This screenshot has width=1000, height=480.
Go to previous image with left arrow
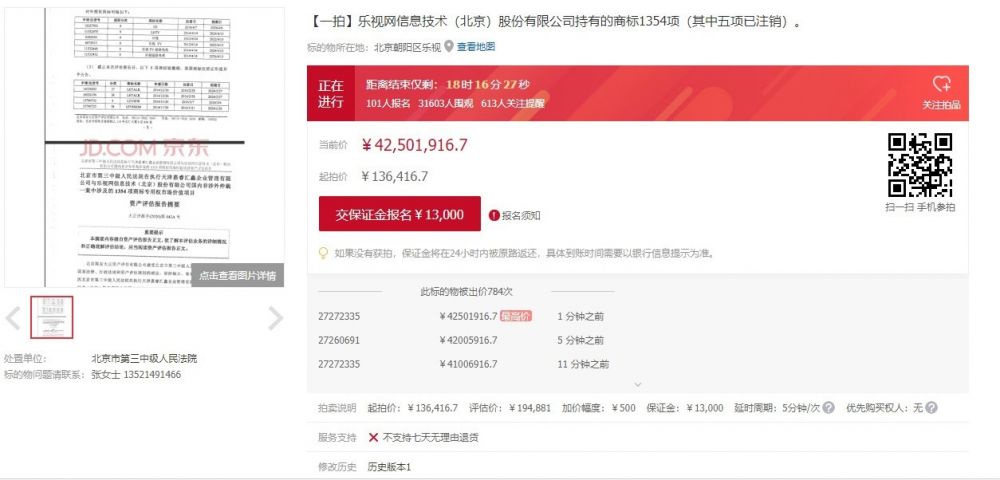pos(13,319)
